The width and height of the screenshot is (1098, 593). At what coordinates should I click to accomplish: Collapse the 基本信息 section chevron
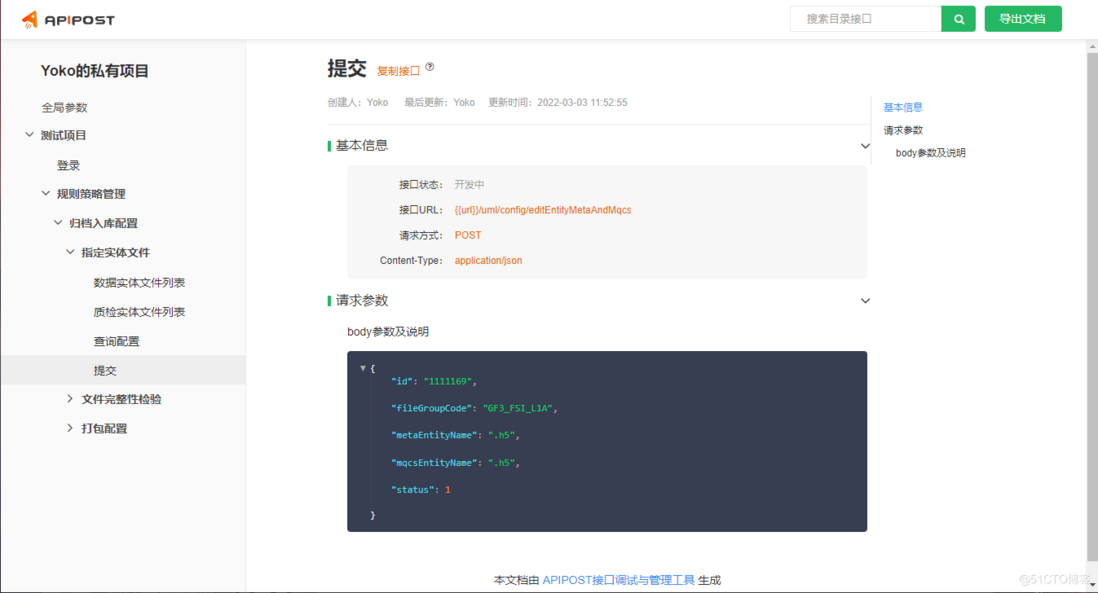[866, 146]
